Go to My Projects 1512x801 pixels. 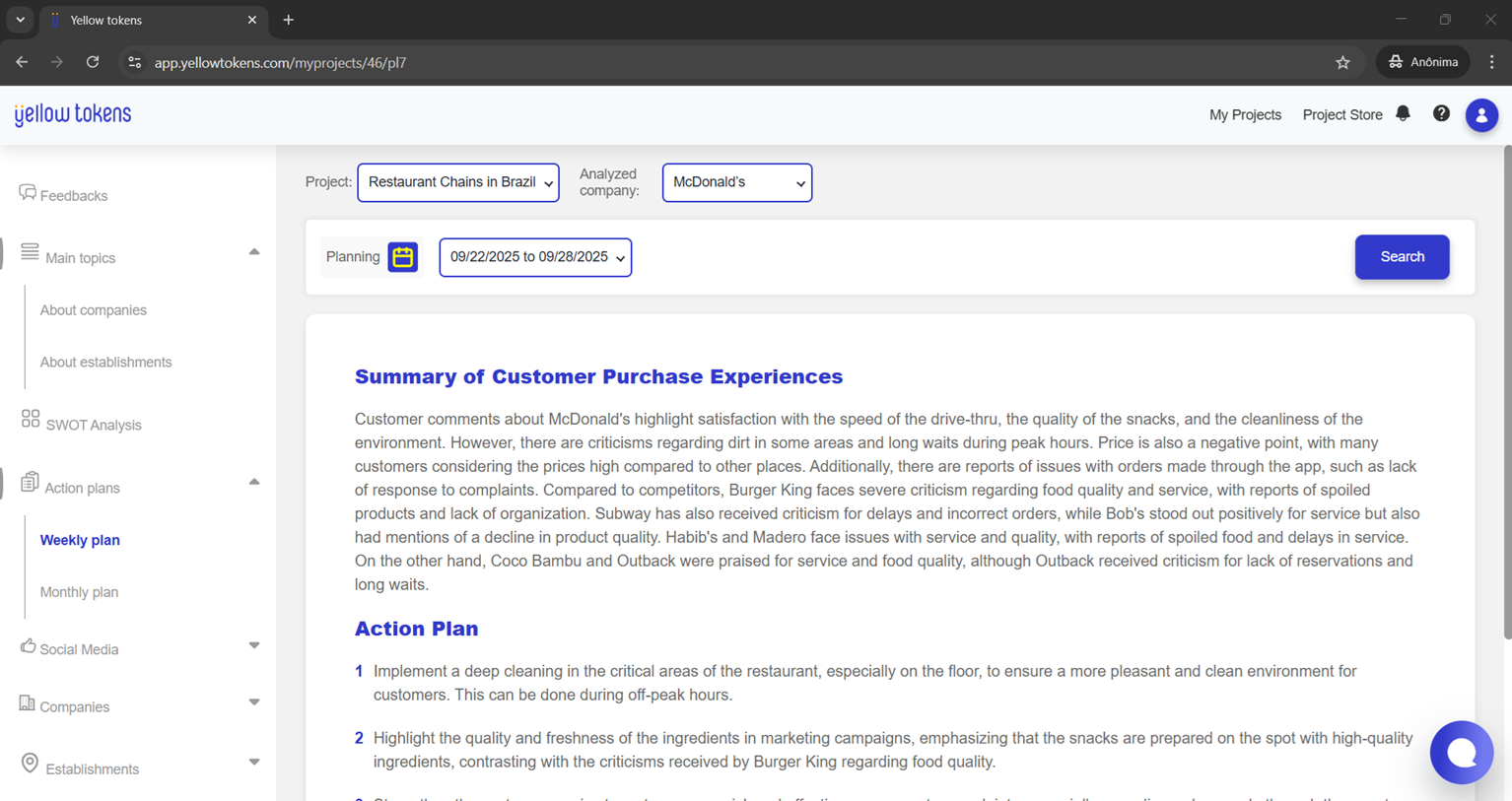[1245, 115]
